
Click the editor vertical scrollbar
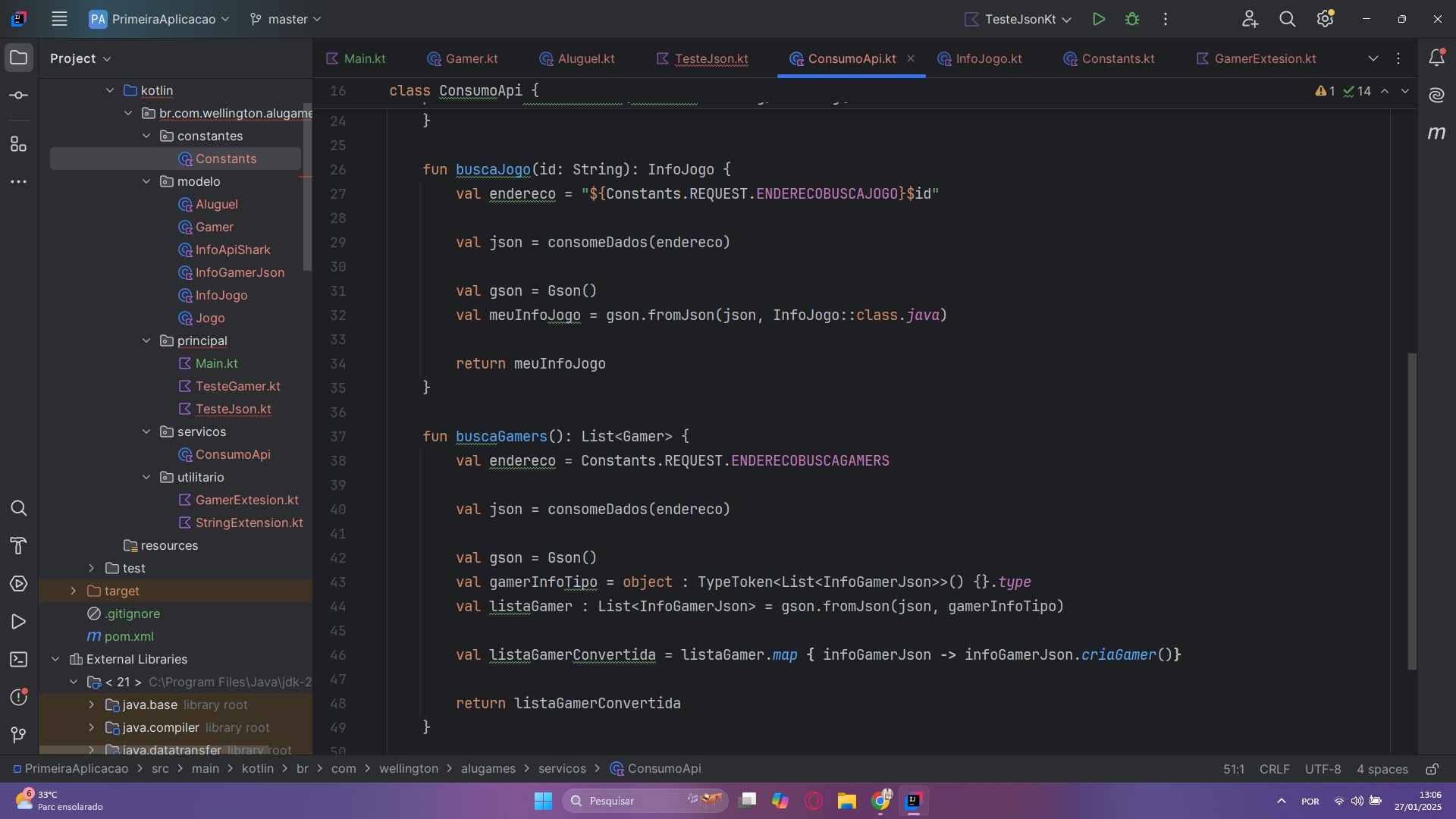[1412, 511]
